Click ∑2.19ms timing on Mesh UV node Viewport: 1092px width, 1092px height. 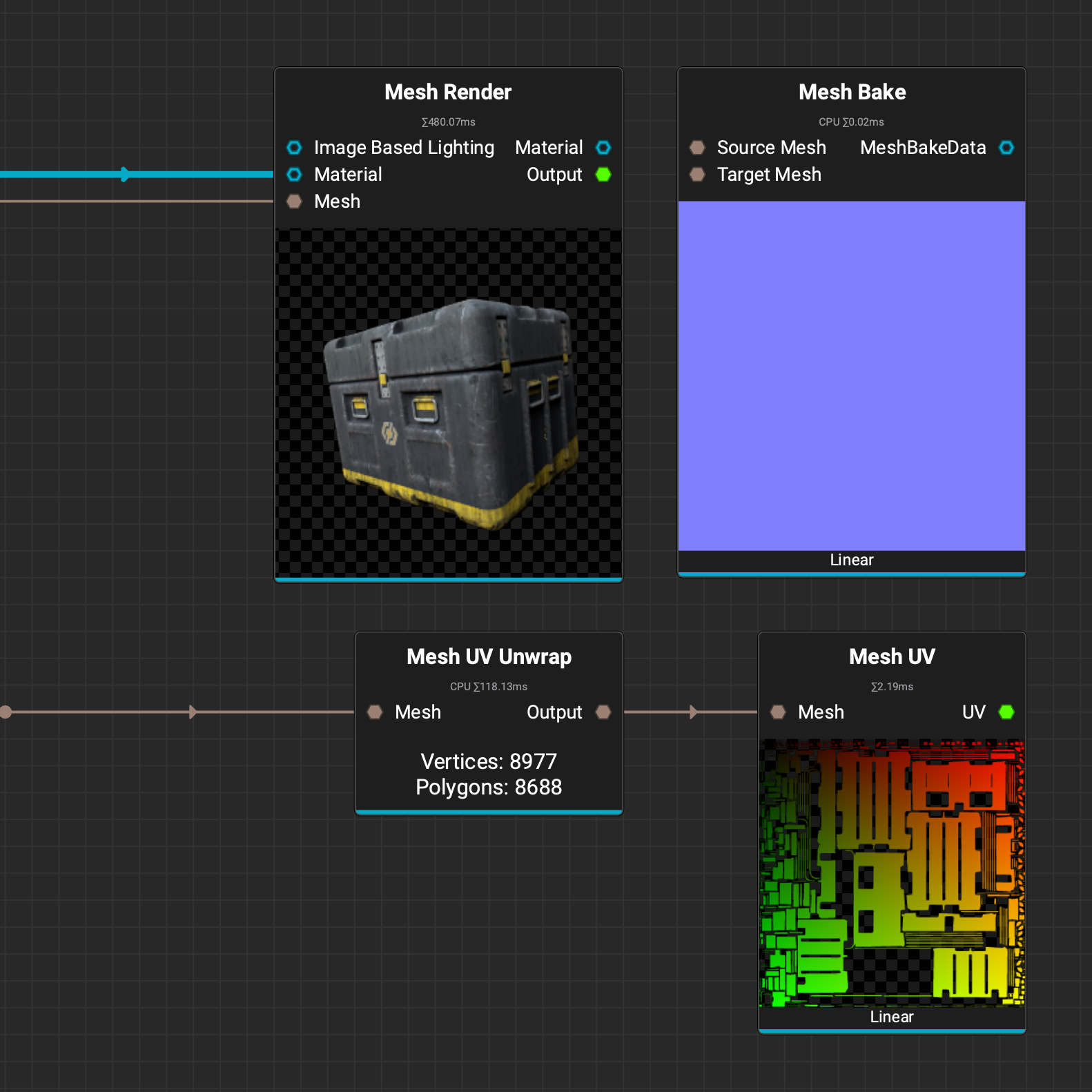pos(892,687)
